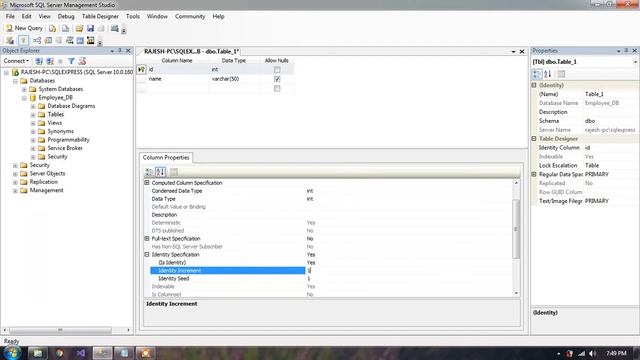
Task: Open the Debug menu
Action: [x=66, y=16]
